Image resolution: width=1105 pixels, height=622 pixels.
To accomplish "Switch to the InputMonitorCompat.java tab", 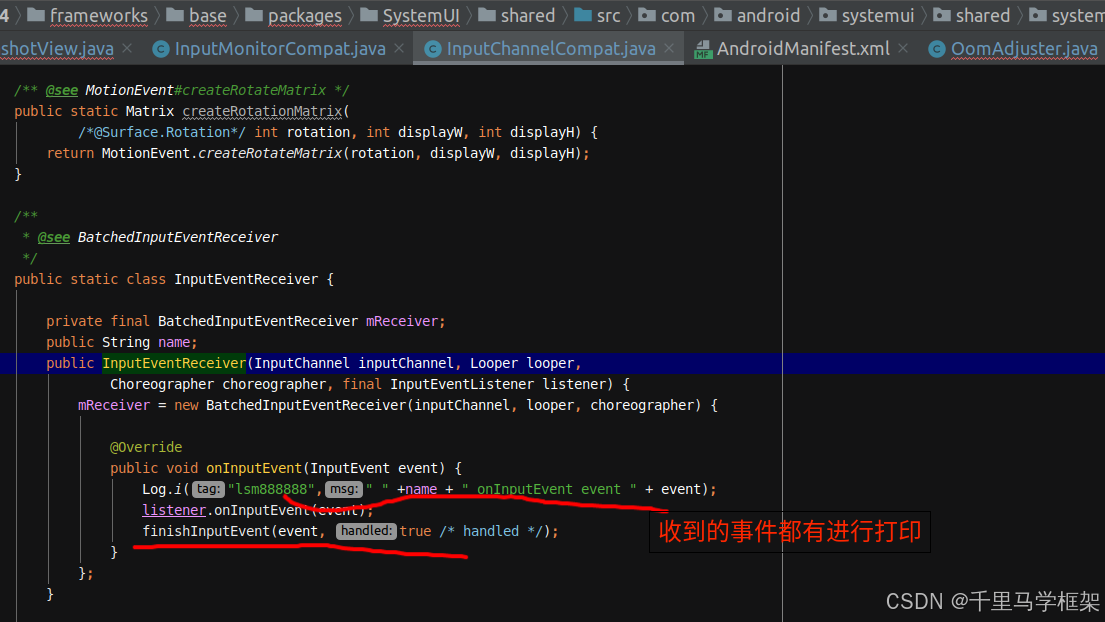I will click(280, 49).
